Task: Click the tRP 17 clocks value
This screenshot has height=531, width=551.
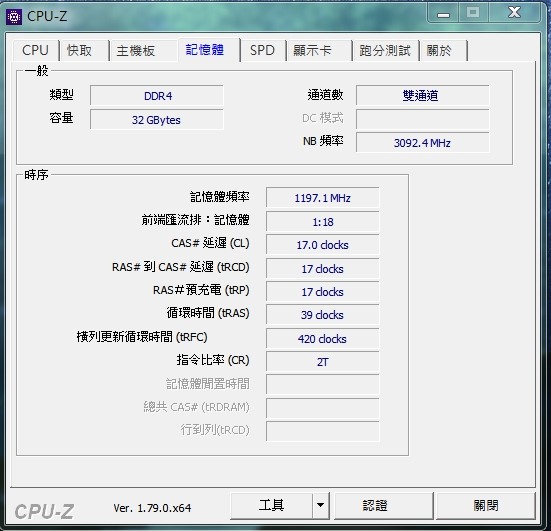Action: pyautogui.click(x=323, y=291)
